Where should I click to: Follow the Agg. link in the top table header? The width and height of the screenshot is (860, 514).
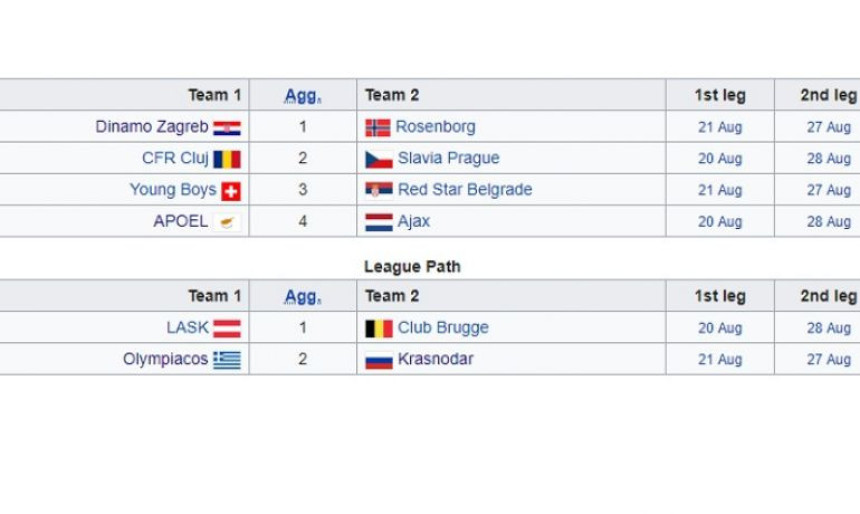click(303, 95)
